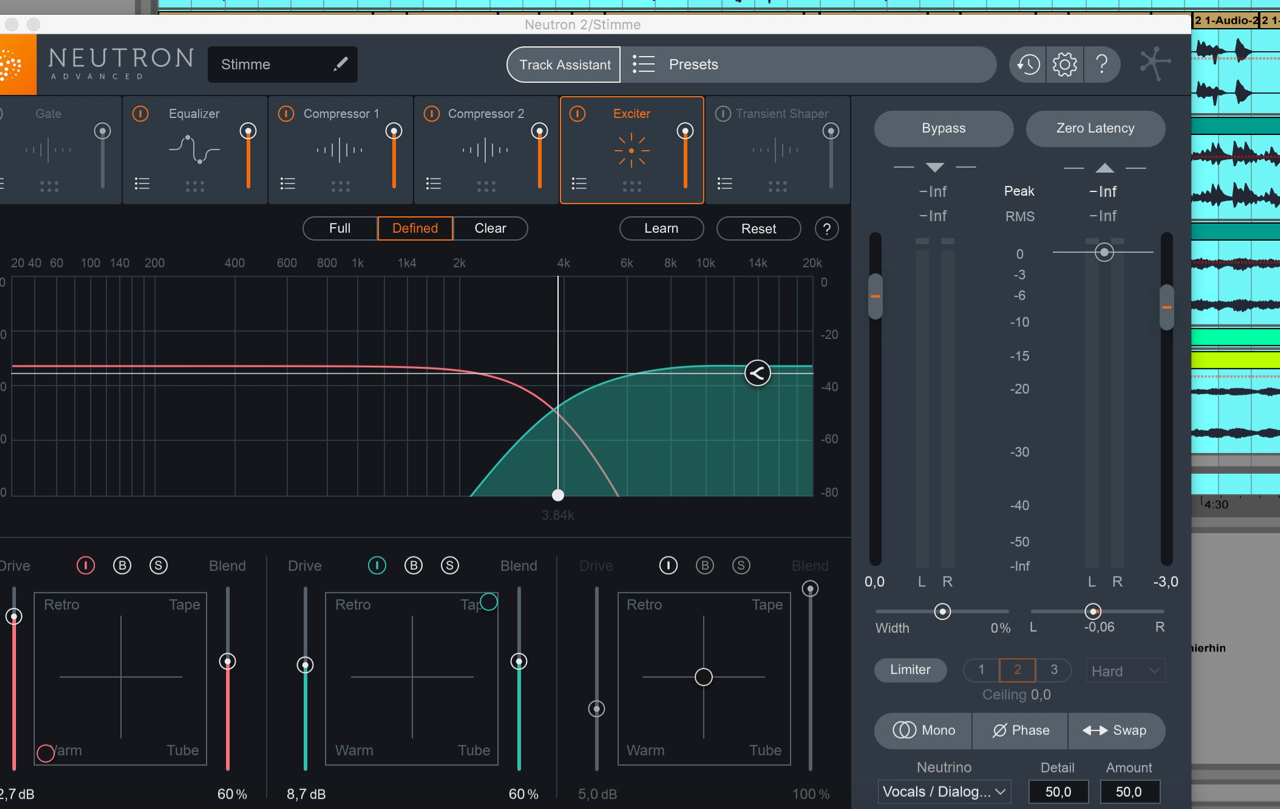Grab Compressor 2 reorder dots handle

(x=486, y=186)
